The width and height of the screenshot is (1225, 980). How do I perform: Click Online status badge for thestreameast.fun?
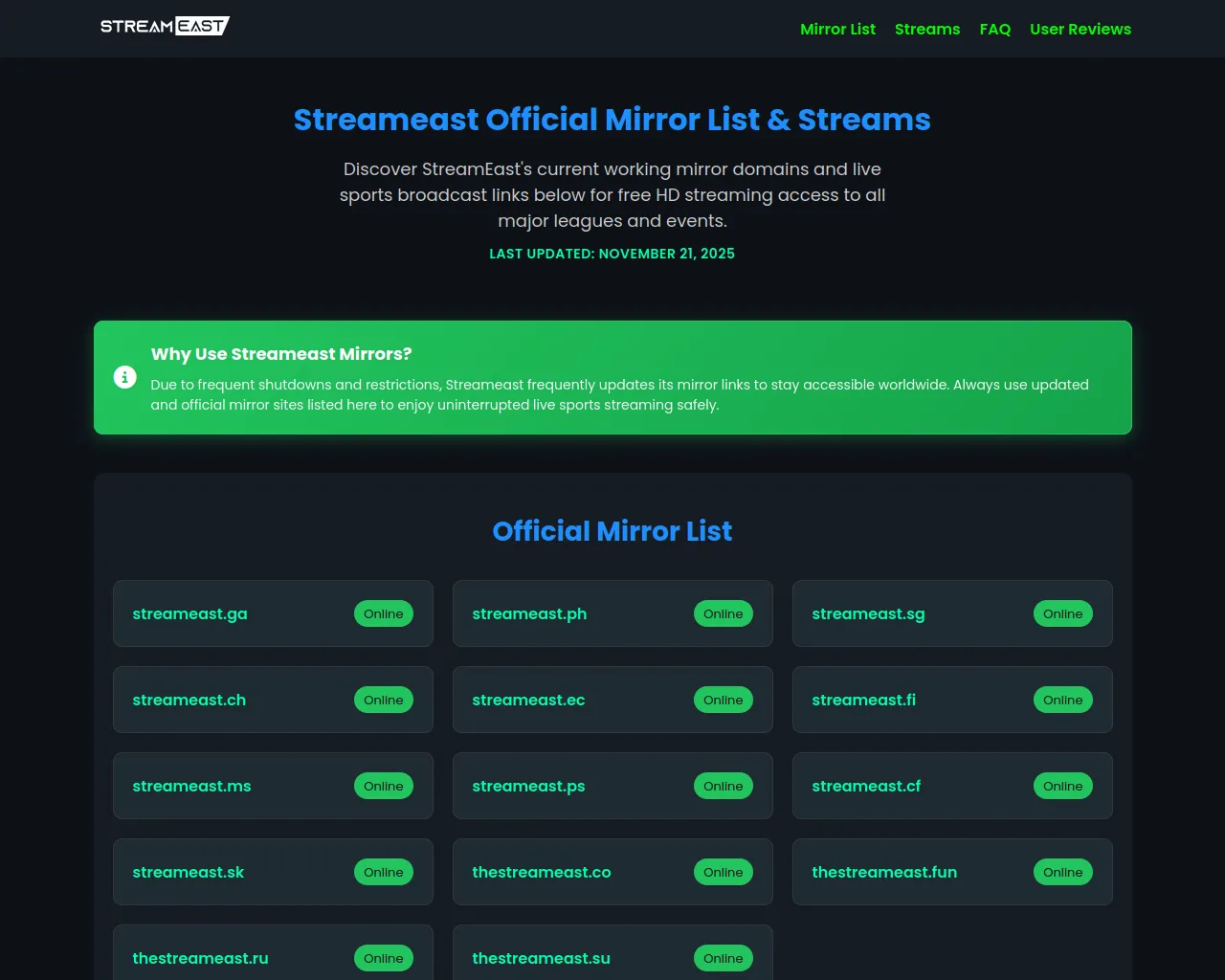pyautogui.click(x=1062, y=872)
